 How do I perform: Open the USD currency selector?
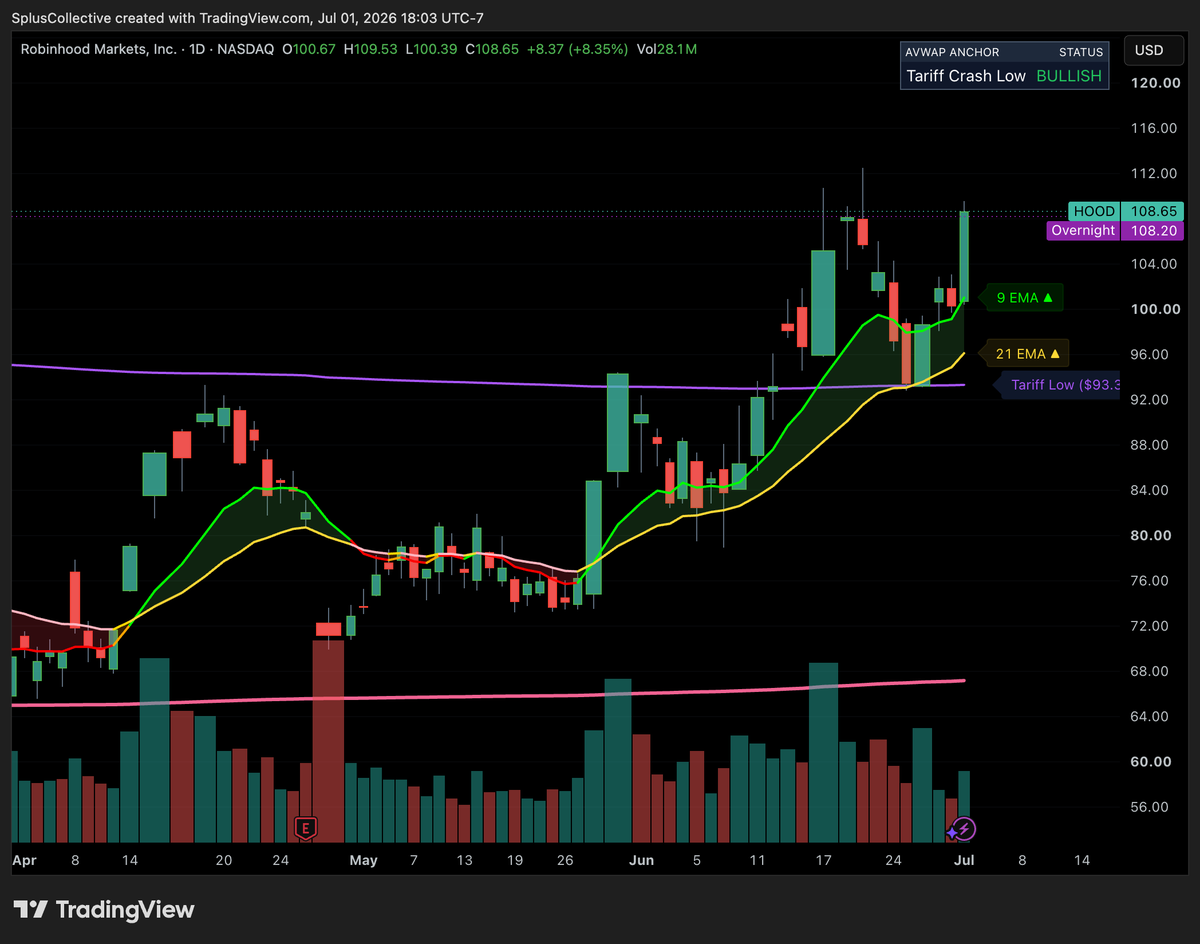point(1153,50)
